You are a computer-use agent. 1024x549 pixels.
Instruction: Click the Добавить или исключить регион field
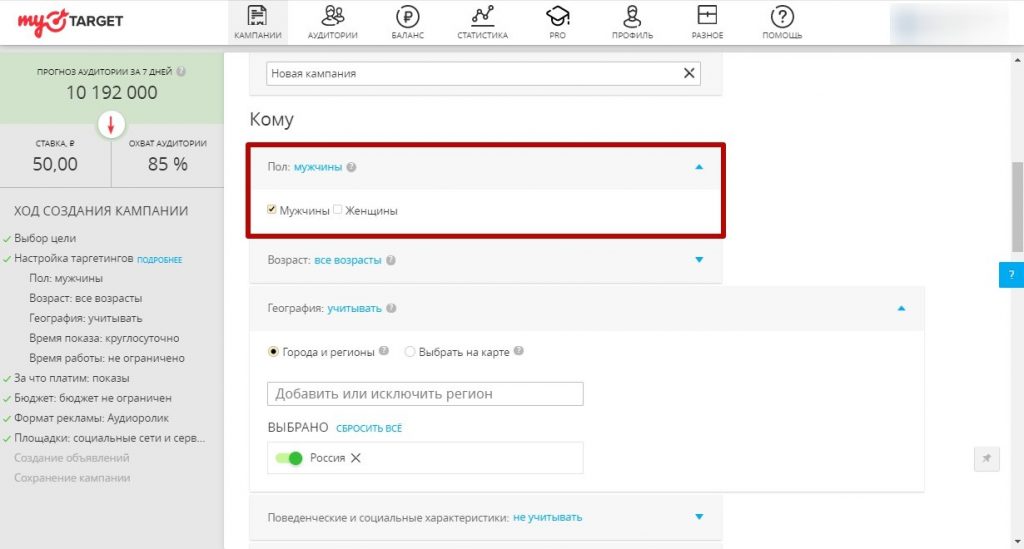click(x=425, y=394)
